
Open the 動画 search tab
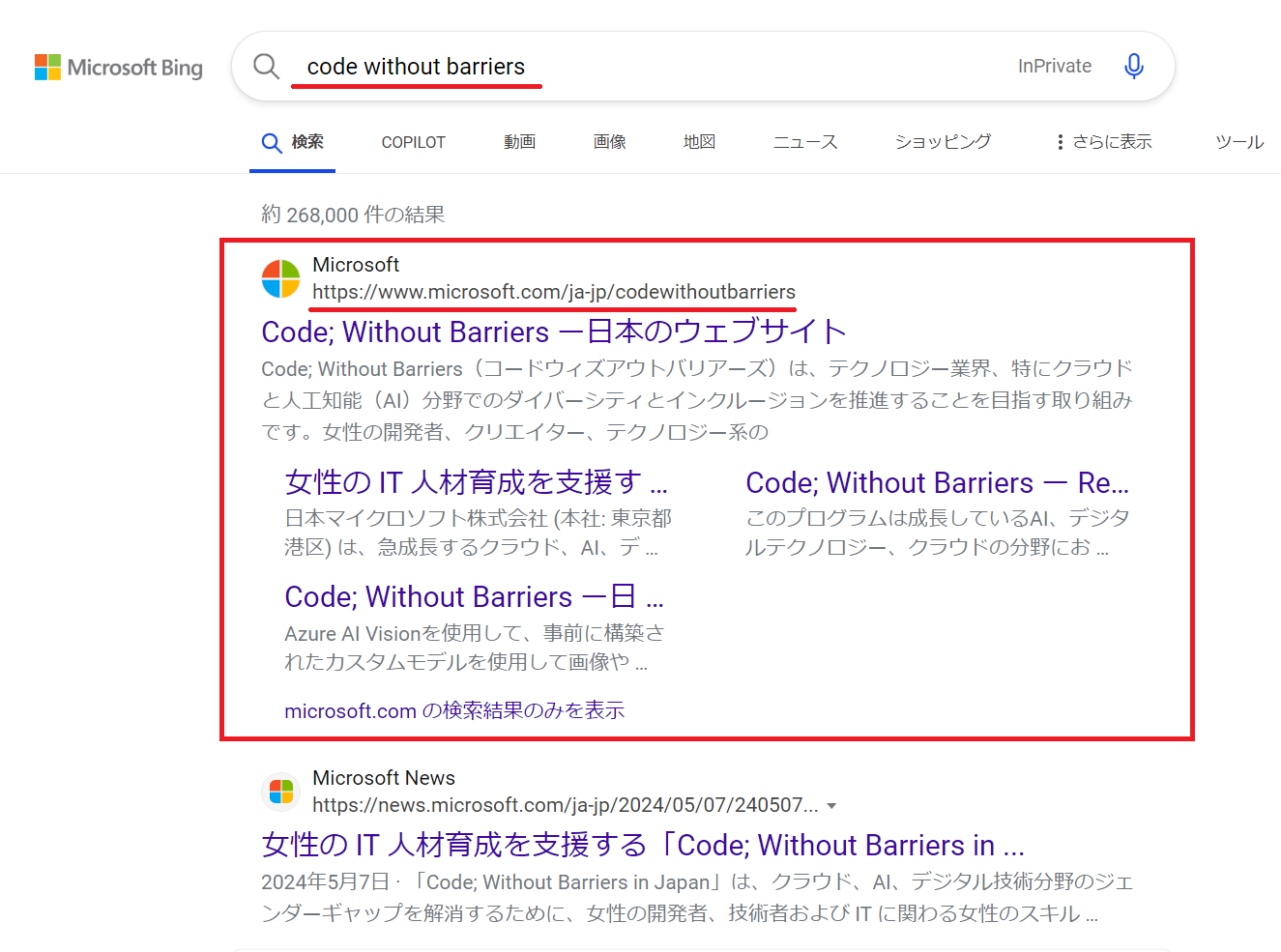[519, 141]
